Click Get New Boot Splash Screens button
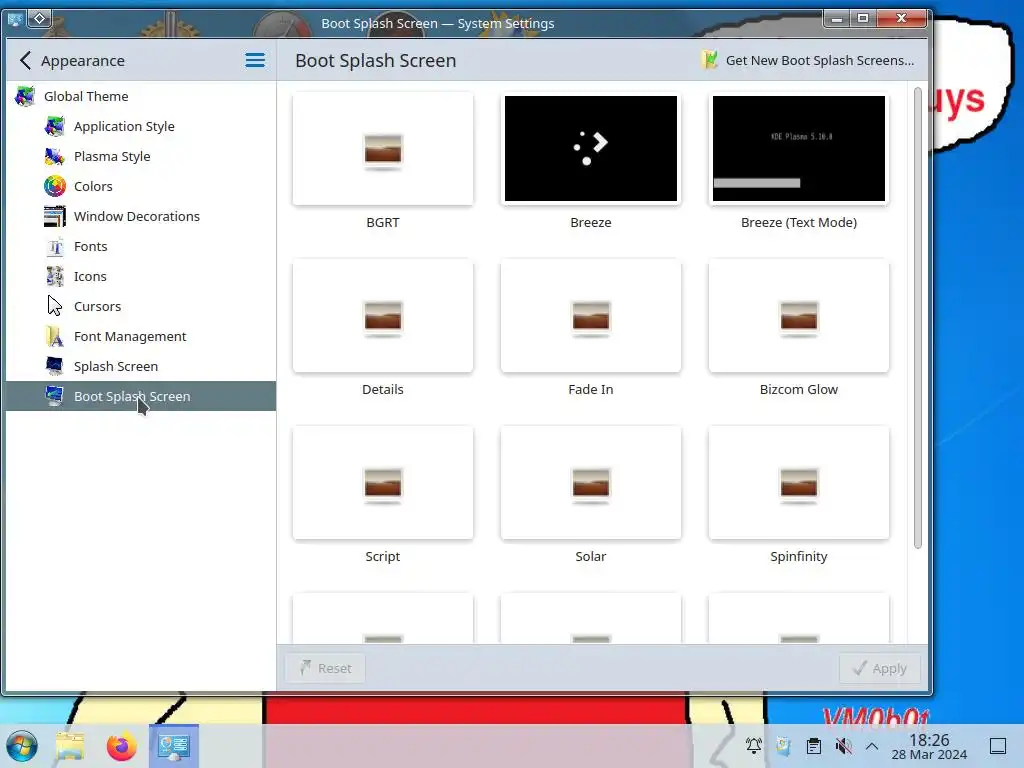 808,60
